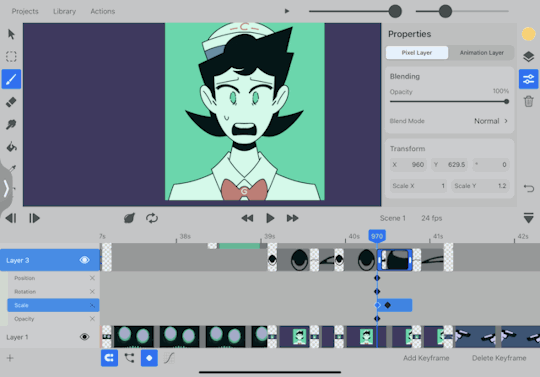Toggle the Properties sliders icon
Viewport: 540px width, 377px height.
coord(528,79)
